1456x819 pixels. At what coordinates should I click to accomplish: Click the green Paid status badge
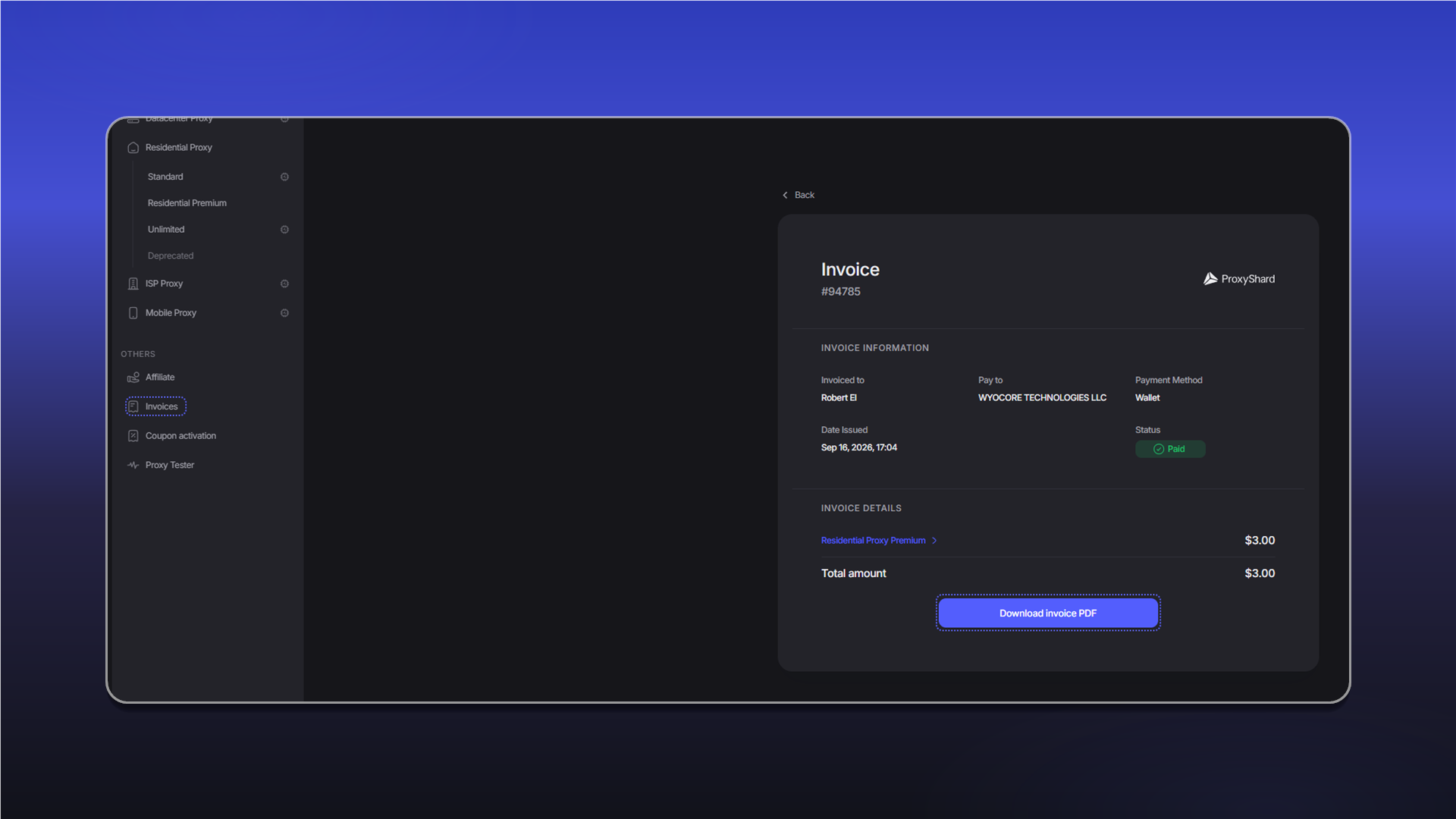(1170, 449)
